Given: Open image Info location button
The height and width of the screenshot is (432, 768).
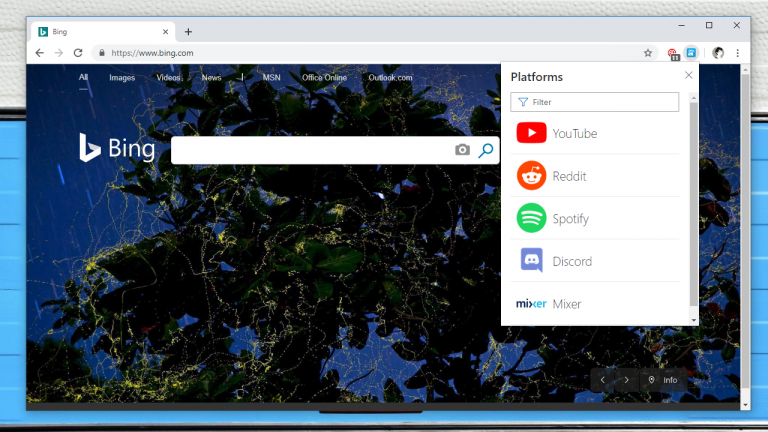Looking at the screenshot, I should tap(662, 380).
